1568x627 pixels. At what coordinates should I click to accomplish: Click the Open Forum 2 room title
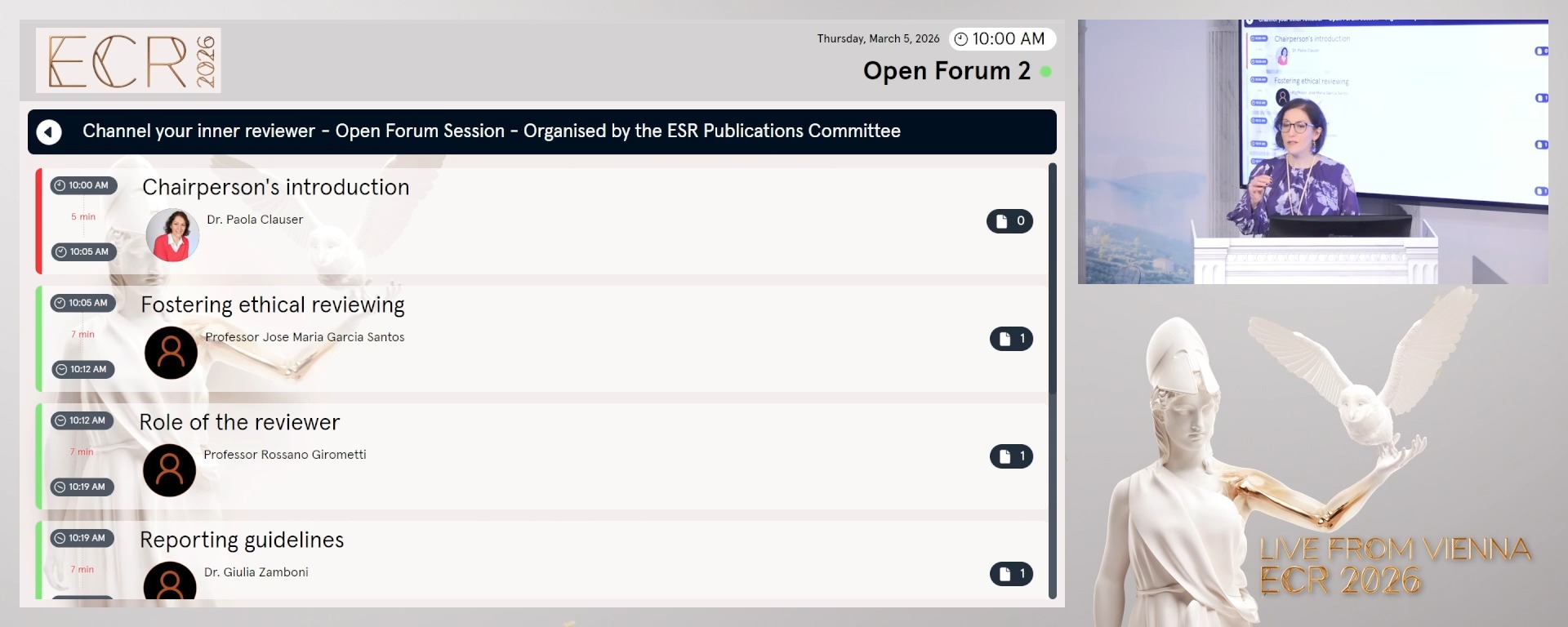(946, 71)
